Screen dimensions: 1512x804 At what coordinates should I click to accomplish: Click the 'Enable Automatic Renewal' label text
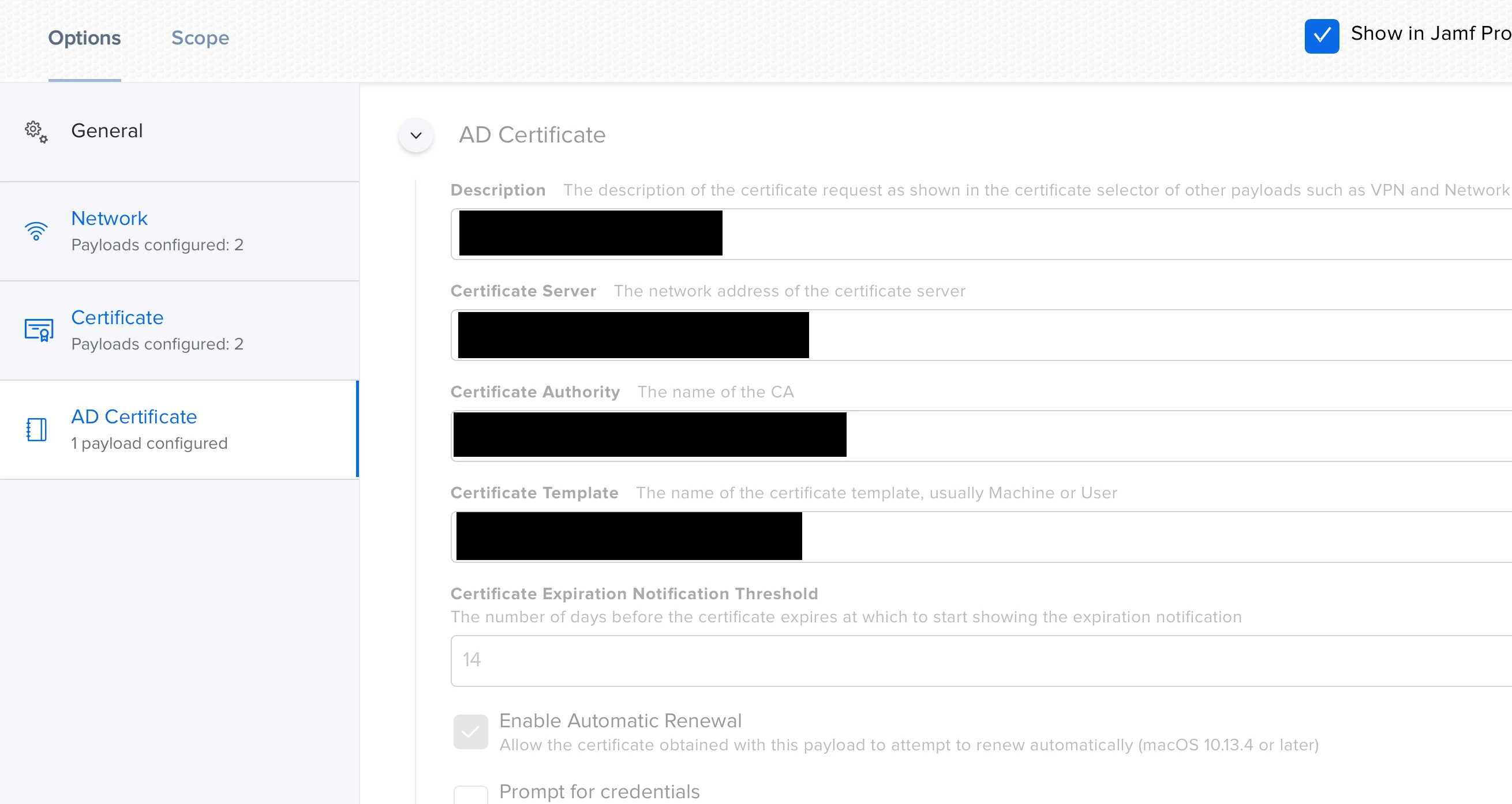coord(620,720)
